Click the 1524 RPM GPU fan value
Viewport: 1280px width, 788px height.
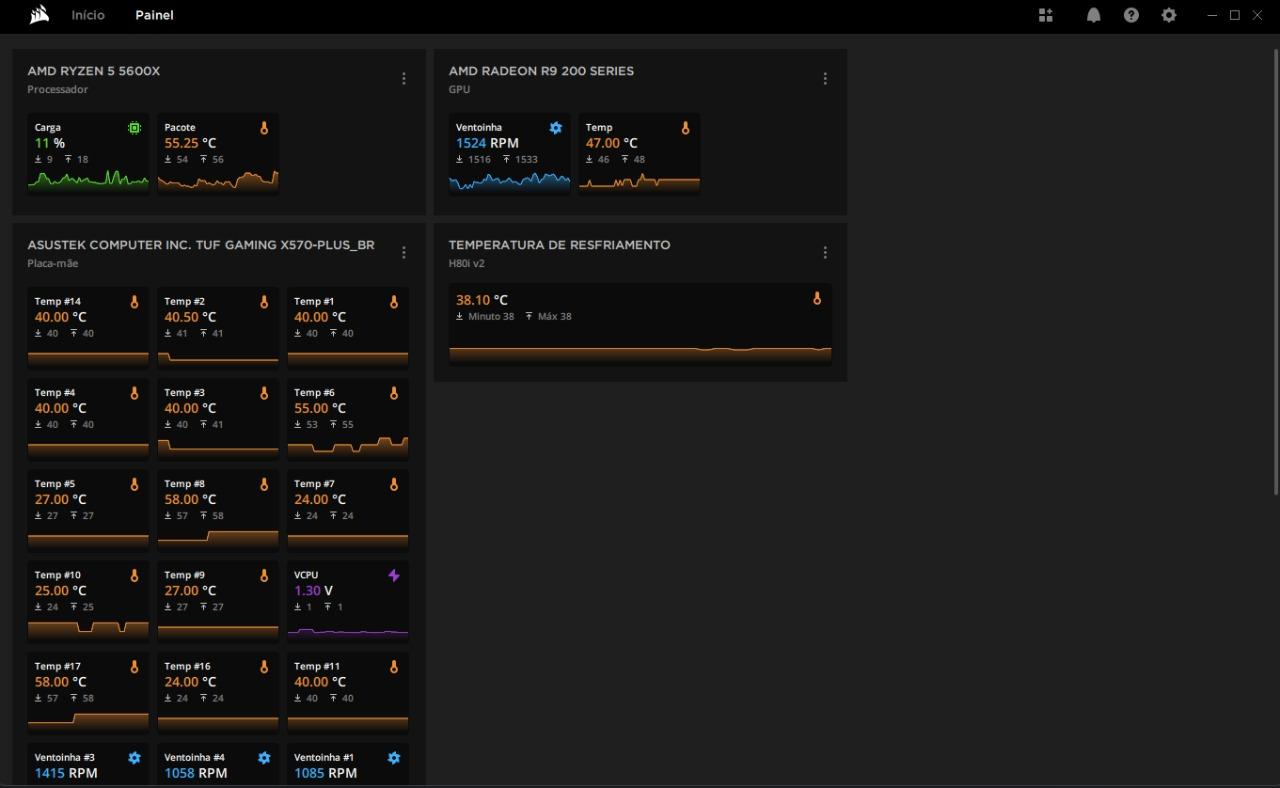487,143
